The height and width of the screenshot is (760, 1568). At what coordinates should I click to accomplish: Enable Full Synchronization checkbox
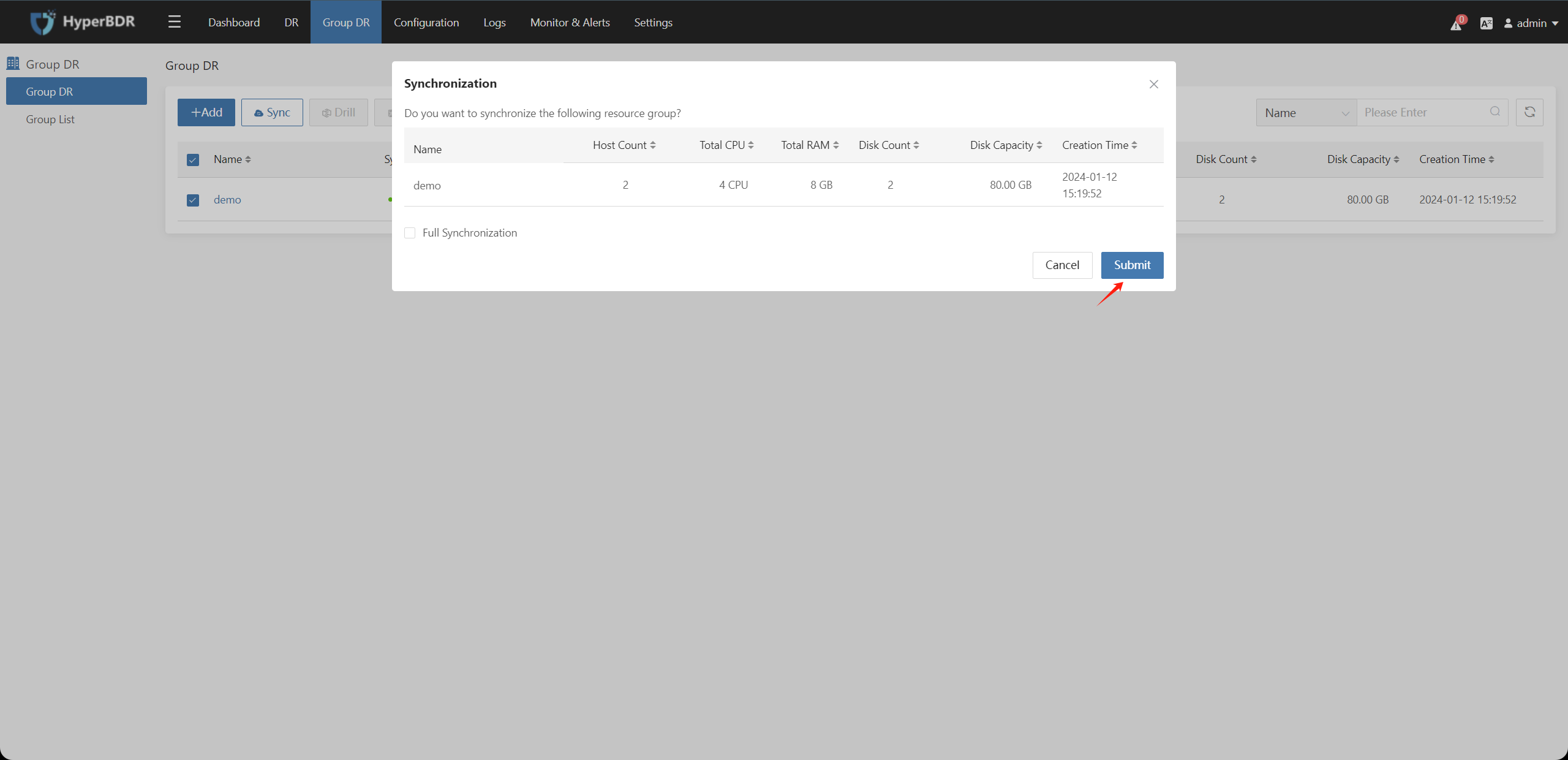(x=410, y=232)
